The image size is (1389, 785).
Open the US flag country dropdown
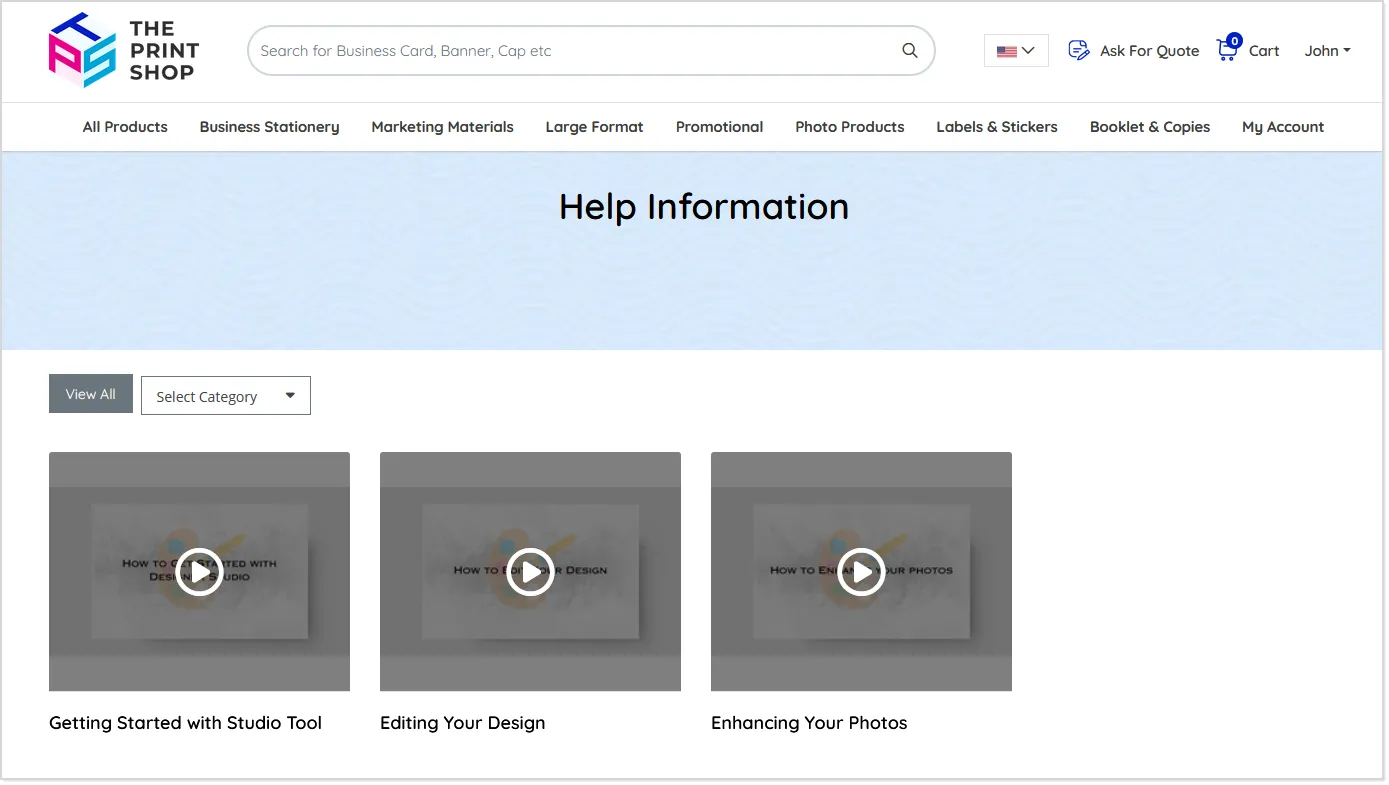pyautogui.click(x=1016, y=51)
